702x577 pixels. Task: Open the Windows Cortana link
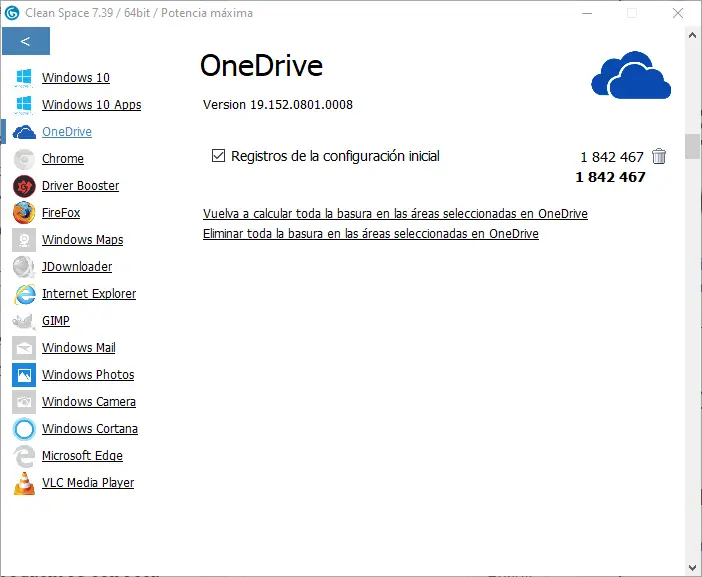point(90,428)
